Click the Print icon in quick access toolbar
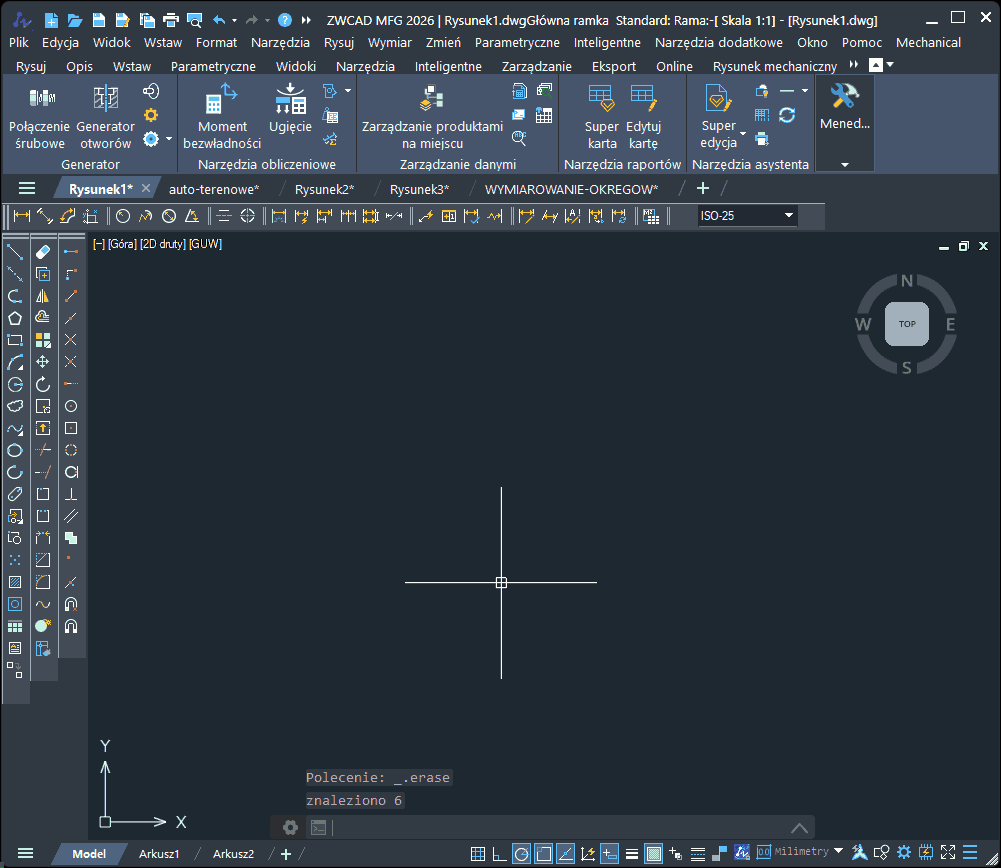Viewport: 1001px width, 868px height. coord(170,20)
